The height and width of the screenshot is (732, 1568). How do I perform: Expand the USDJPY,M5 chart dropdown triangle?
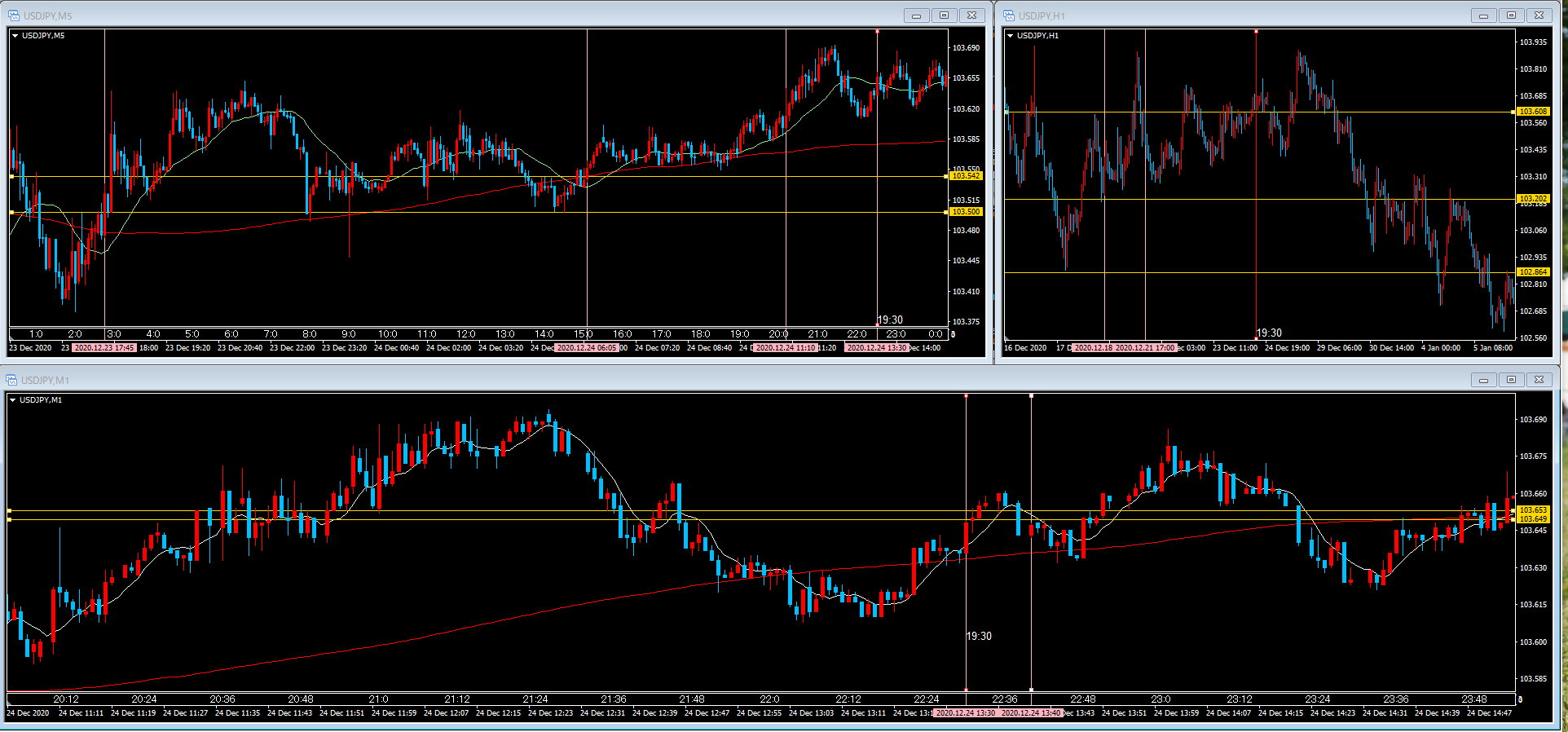[x=15, y=36]
